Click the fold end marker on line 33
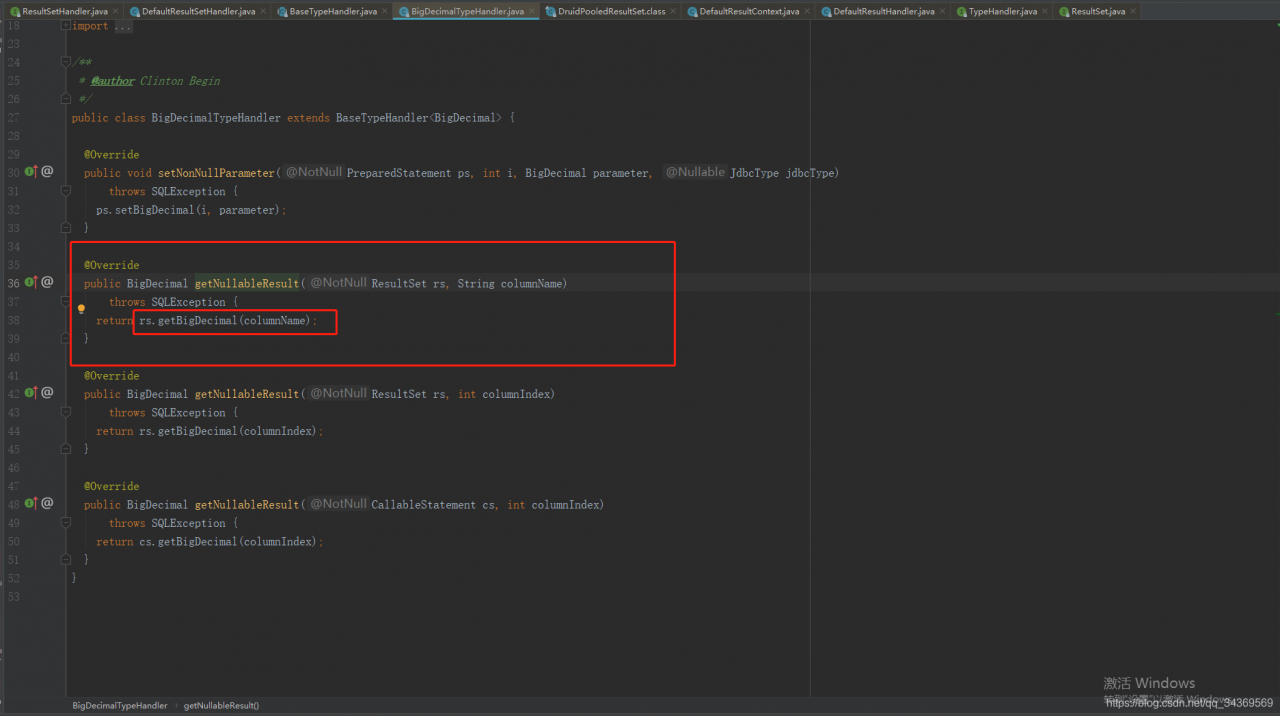The height and width of the screenshot is (716, 1280). pyautogui.click(x=66, y=228)
